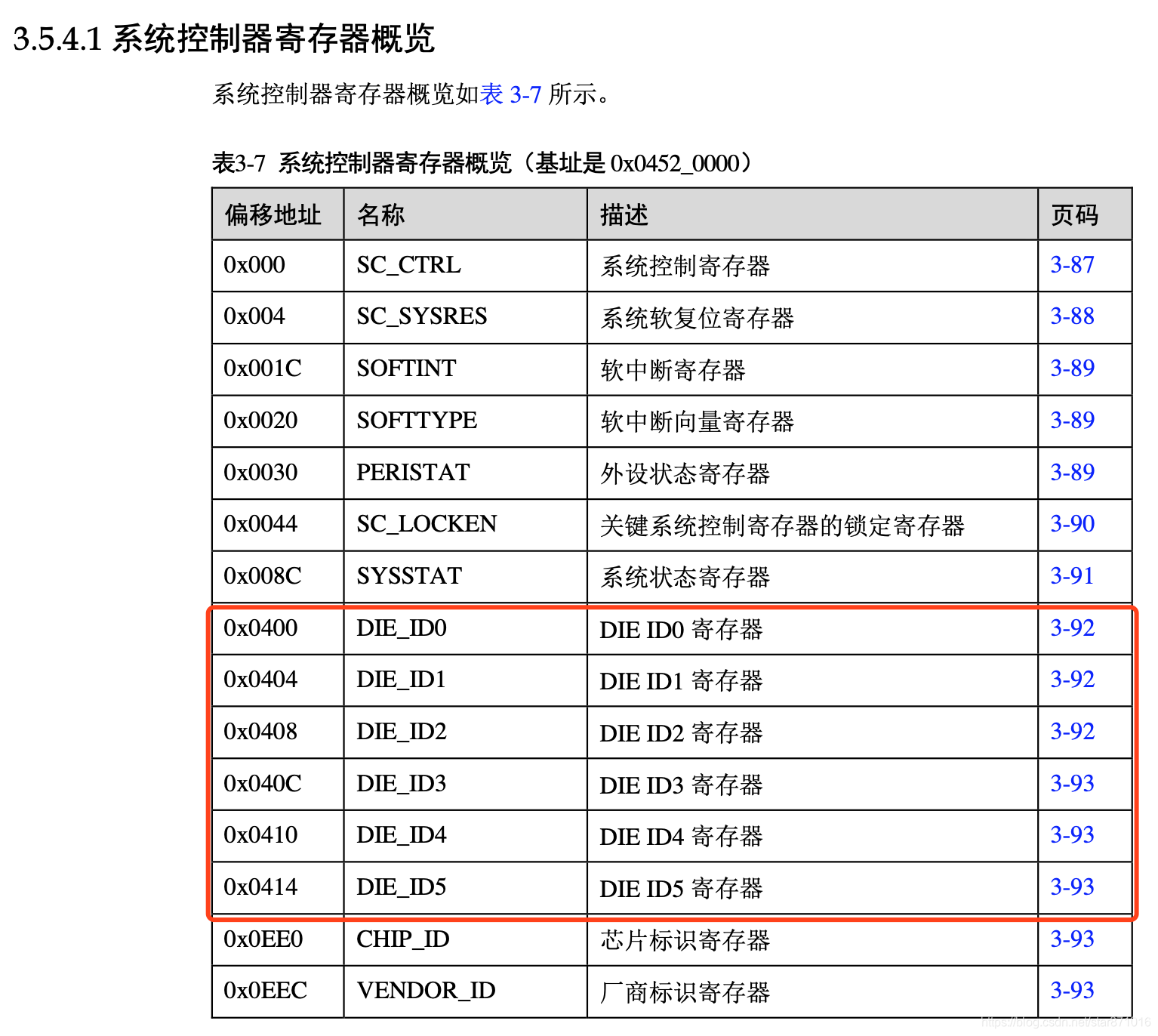
Task: Click offset address 0x008C
Action: coord(262,576)
